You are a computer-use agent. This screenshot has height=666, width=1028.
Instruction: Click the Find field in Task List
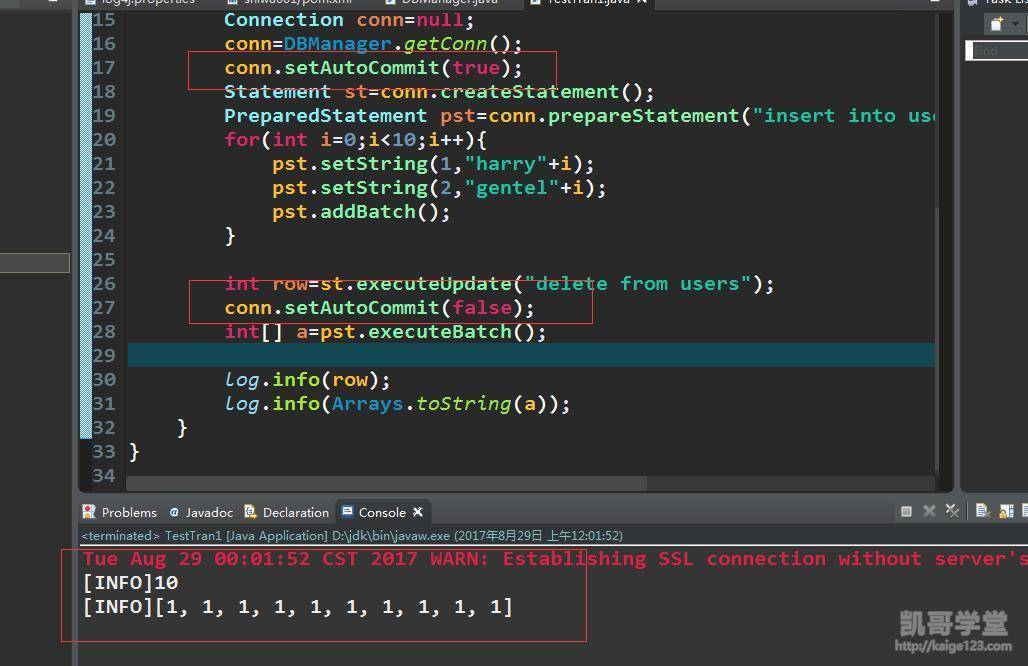tap(998, 50)
